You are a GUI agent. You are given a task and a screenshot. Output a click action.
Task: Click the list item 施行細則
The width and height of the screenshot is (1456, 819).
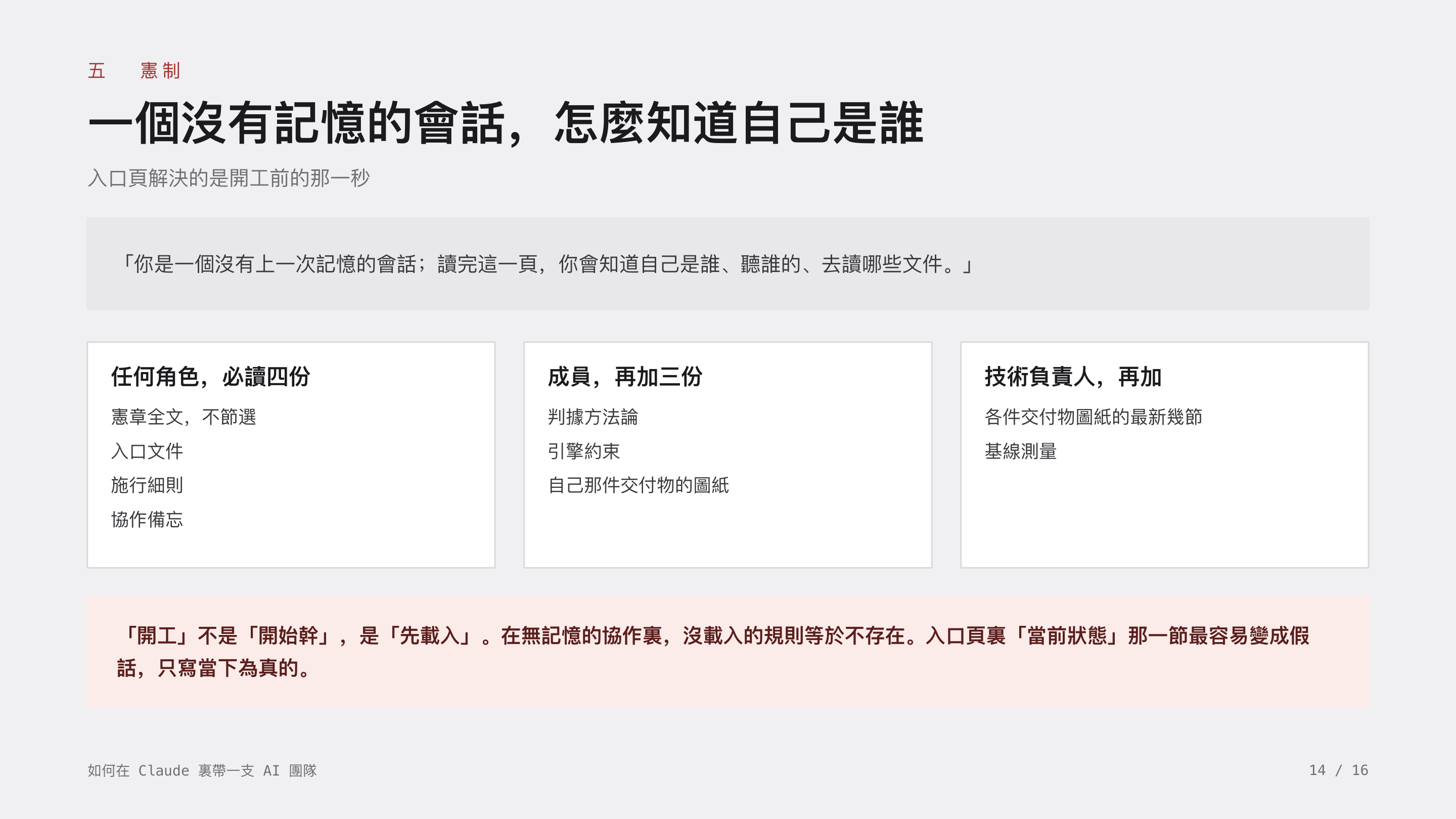pos(147,485)
